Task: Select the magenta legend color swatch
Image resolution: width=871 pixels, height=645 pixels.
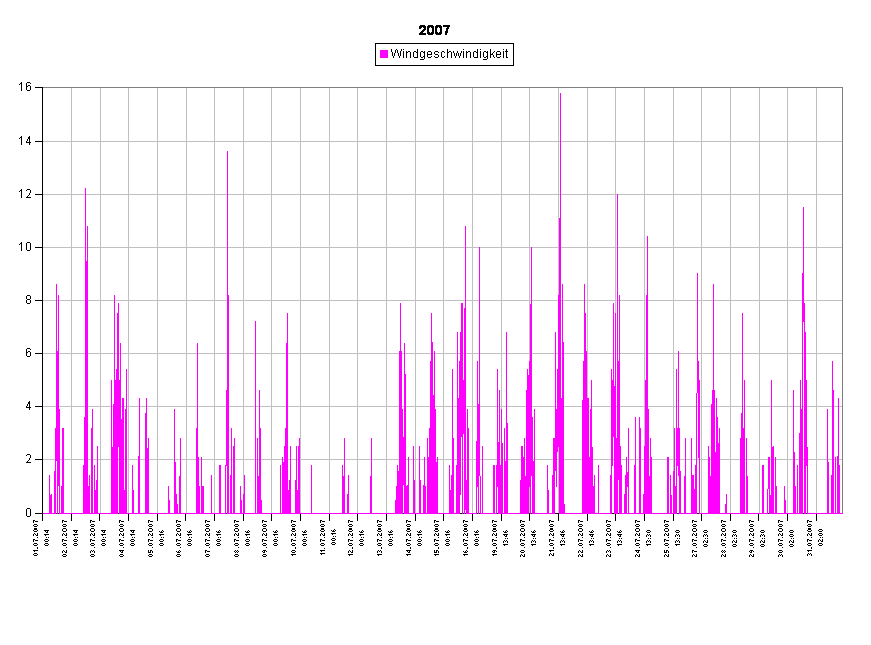Action: tap(384, 54)
